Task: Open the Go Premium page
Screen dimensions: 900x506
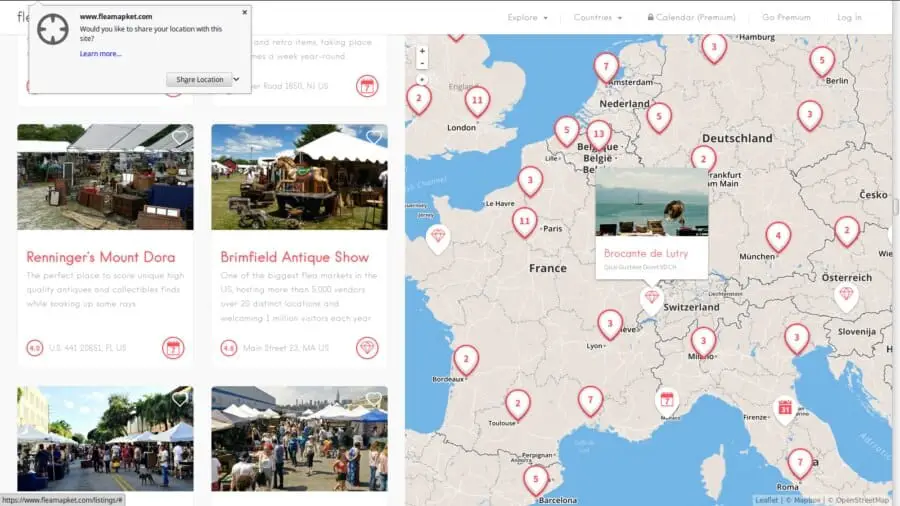Action: pyautogui.click(x=786, y=18)
